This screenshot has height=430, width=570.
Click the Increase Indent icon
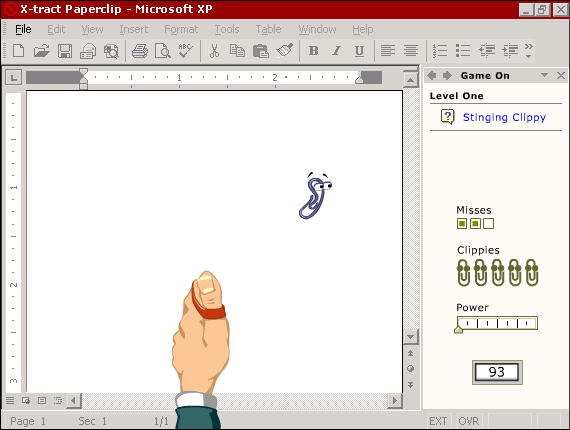pyautogui.click(x=510, y=51)
